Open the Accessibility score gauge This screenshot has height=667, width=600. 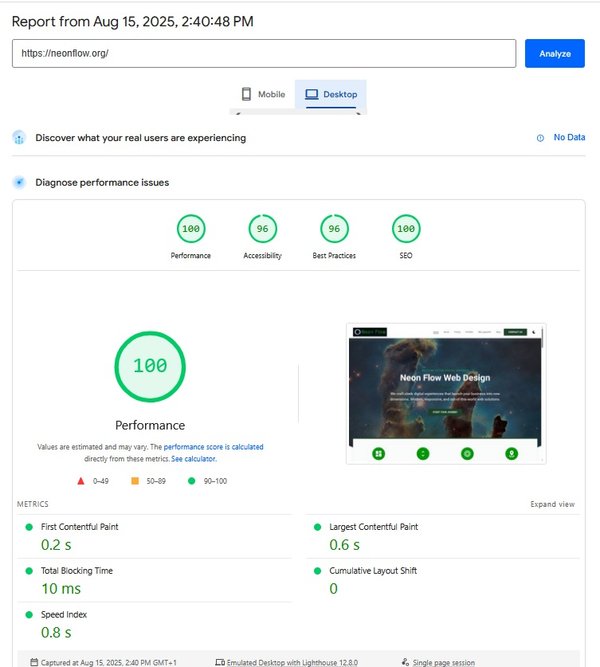[263, 230]
